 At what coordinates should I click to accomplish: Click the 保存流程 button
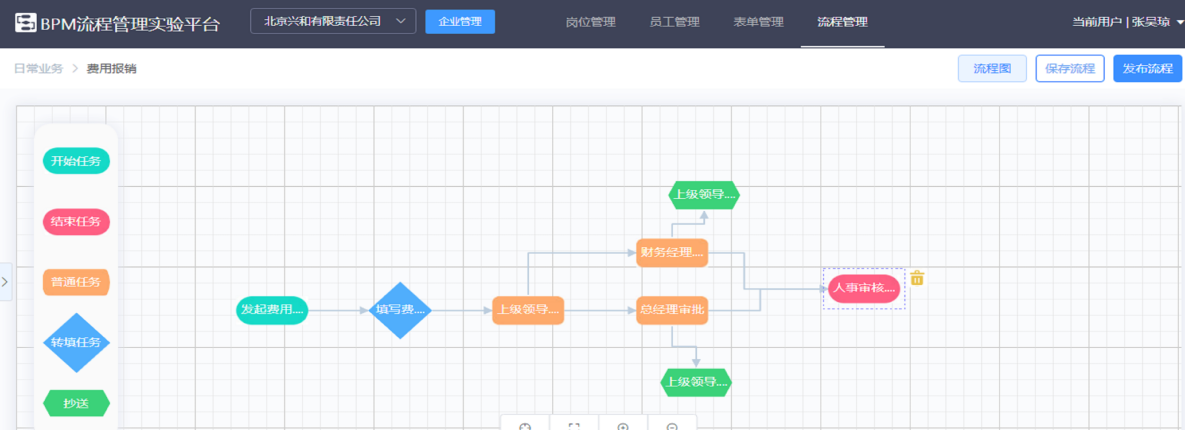[1069, 69]
